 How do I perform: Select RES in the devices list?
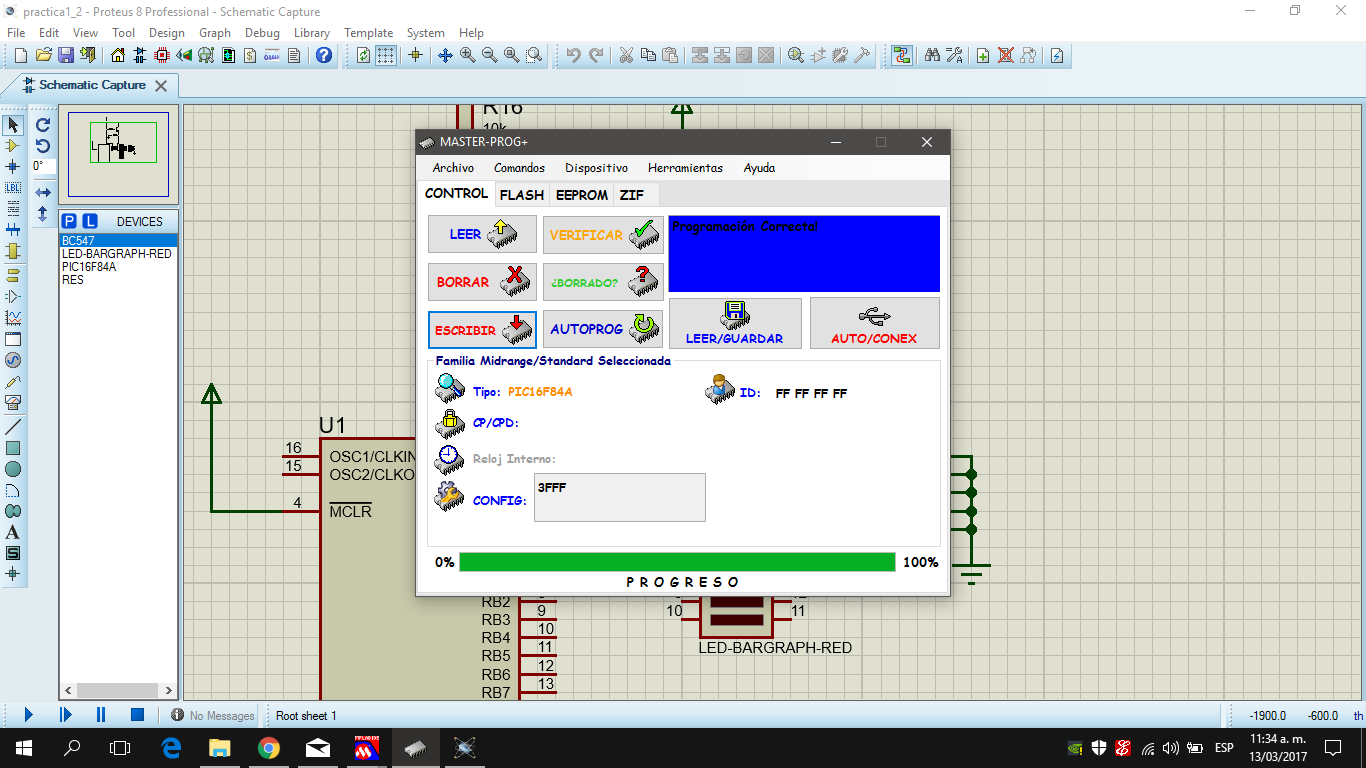118,280
